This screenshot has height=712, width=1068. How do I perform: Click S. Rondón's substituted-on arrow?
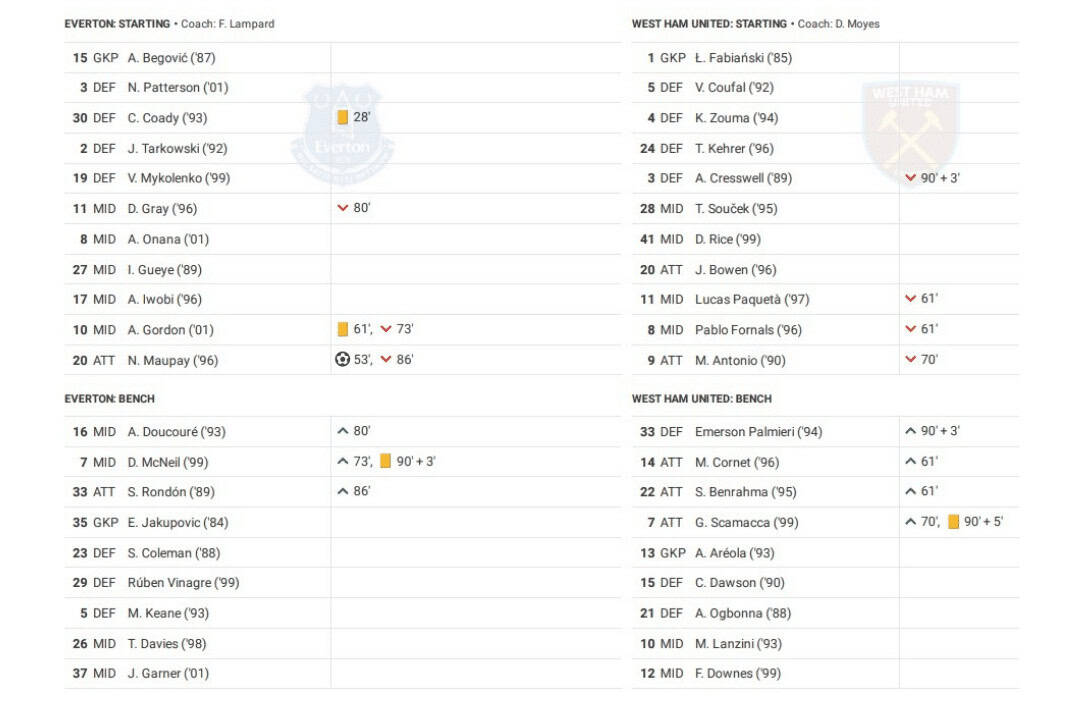point(343,492)
